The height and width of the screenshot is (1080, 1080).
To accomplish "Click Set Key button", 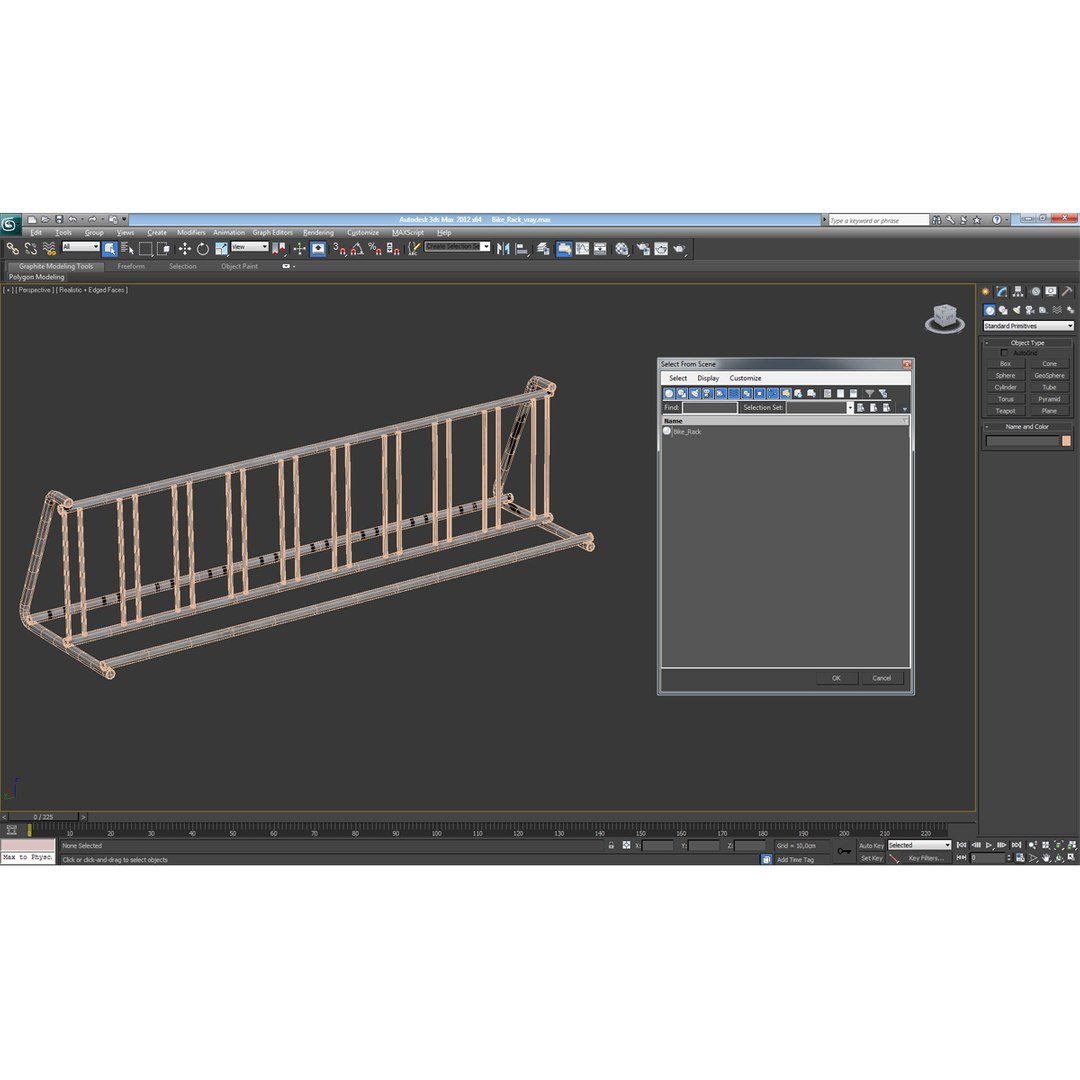I will 871,858.
